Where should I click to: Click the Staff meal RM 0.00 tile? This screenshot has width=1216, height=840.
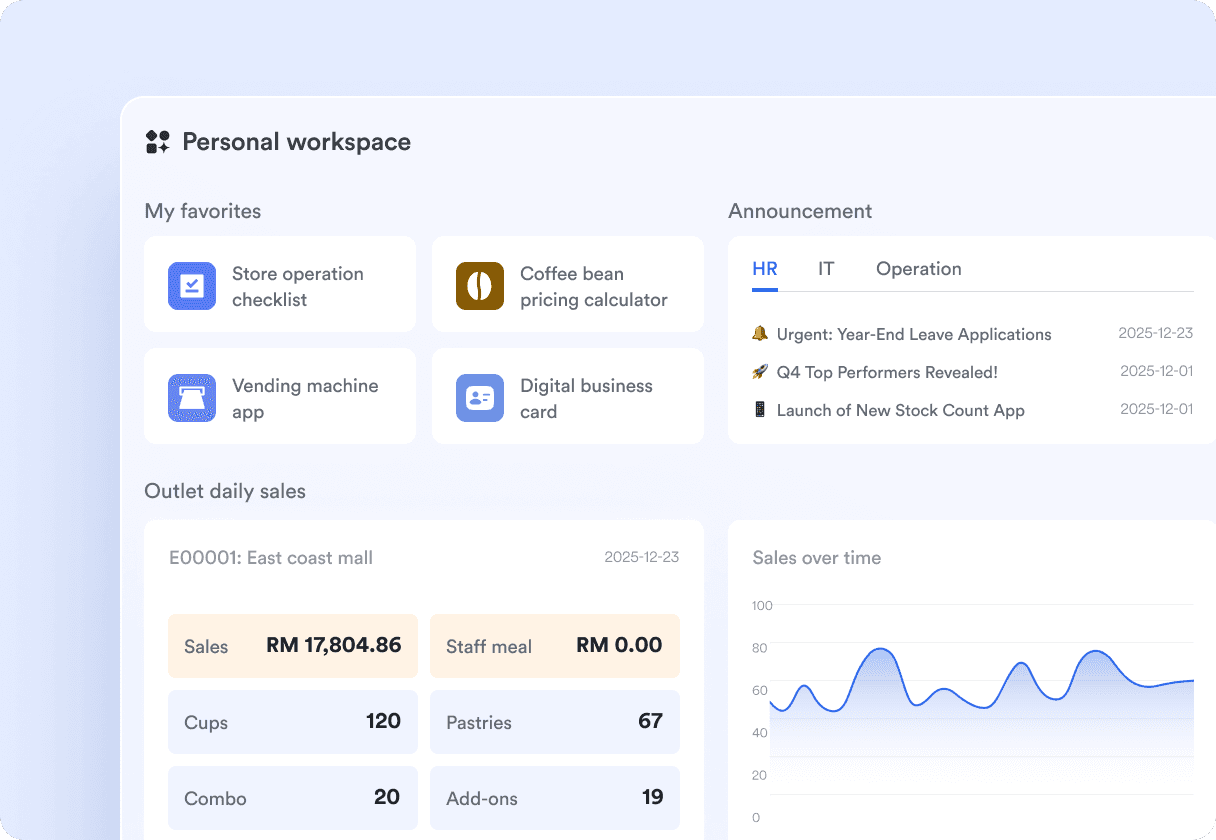(x=555, y=646)
